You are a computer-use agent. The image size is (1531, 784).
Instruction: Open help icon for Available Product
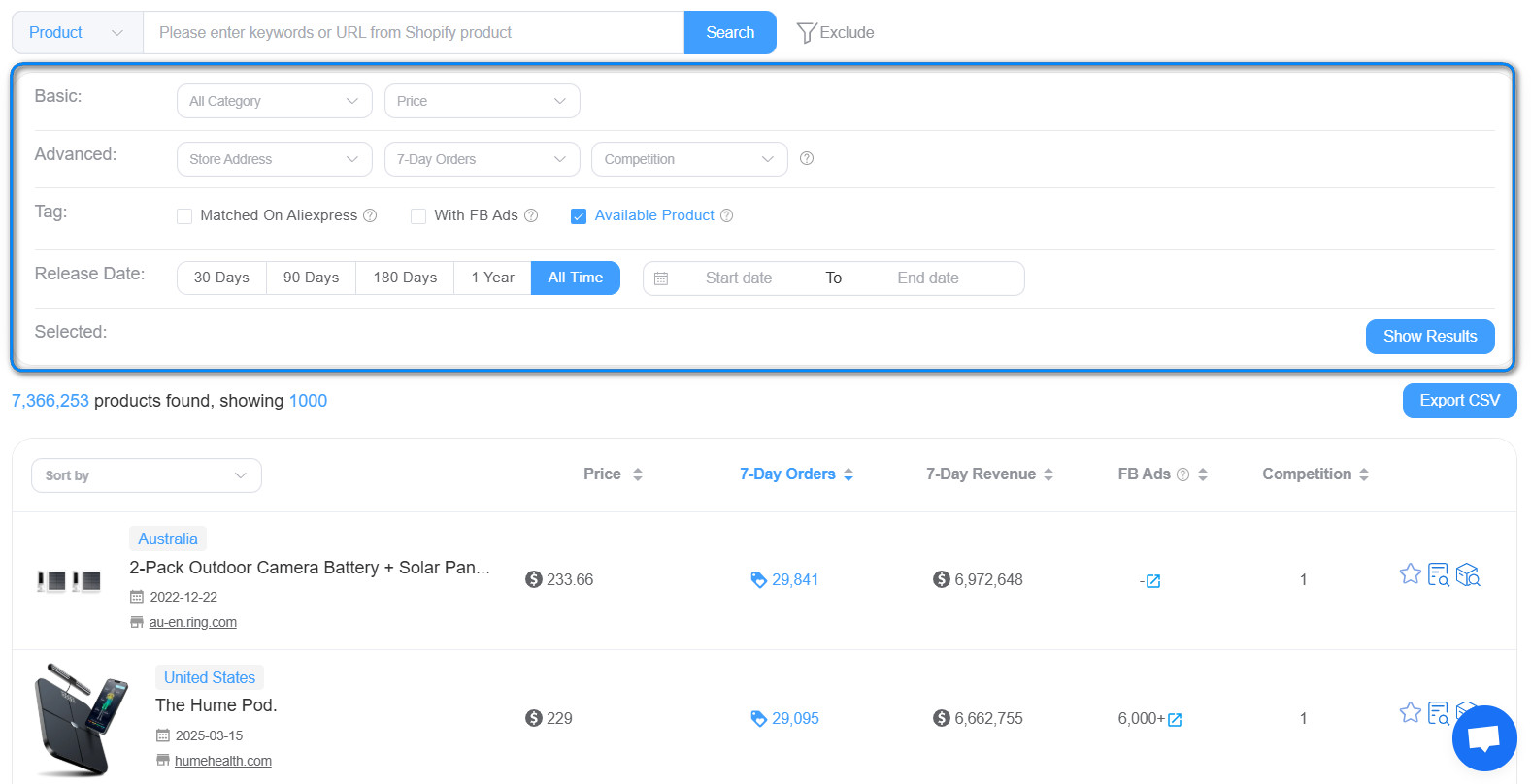(x=727, y=215)
